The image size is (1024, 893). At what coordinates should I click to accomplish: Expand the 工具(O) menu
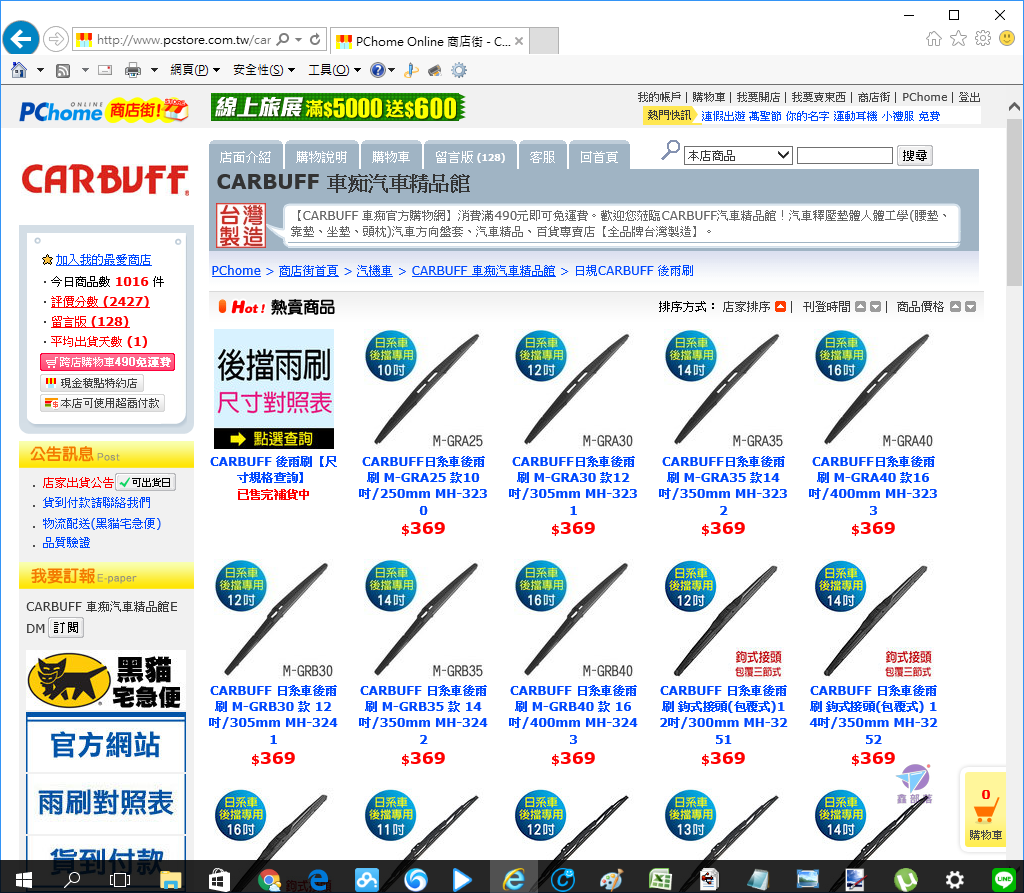(334, 70)
